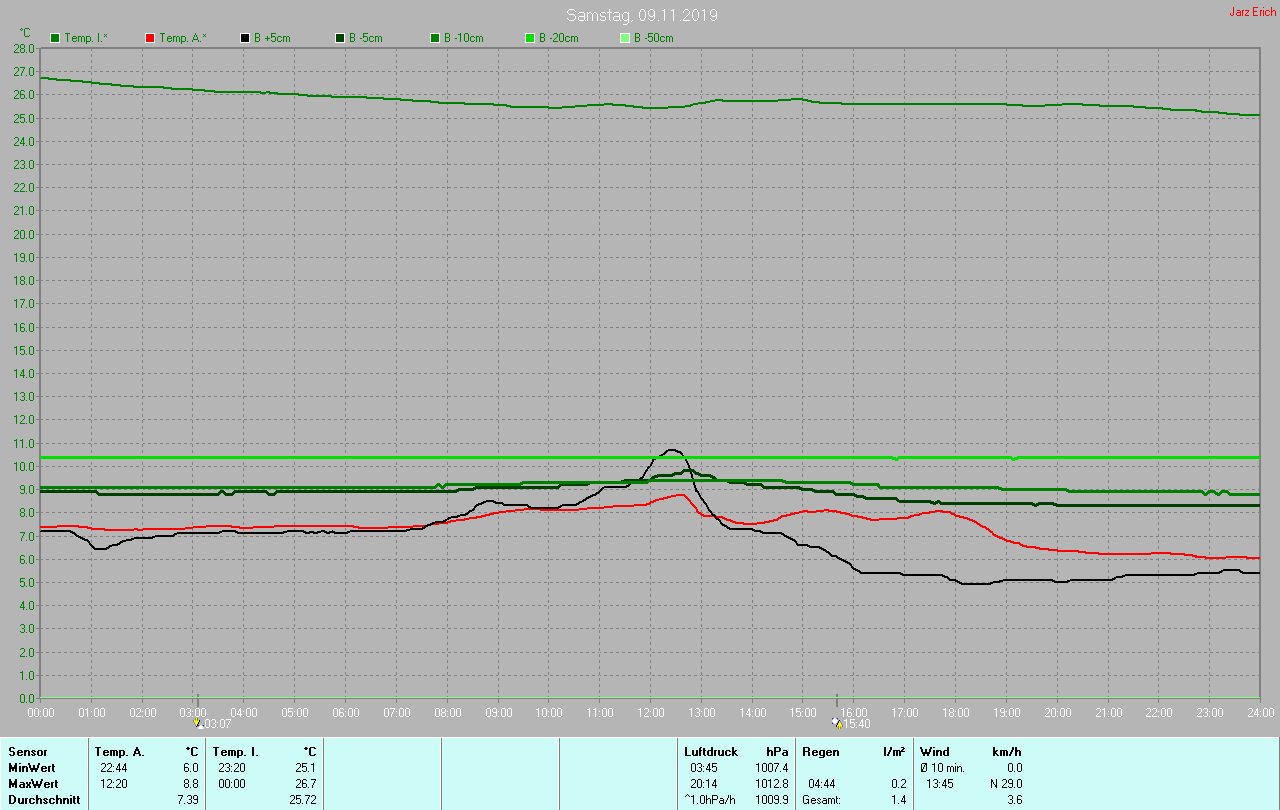Select the Wind column header
Screen dimensions: 1280x810
click(x=934, y=751)
